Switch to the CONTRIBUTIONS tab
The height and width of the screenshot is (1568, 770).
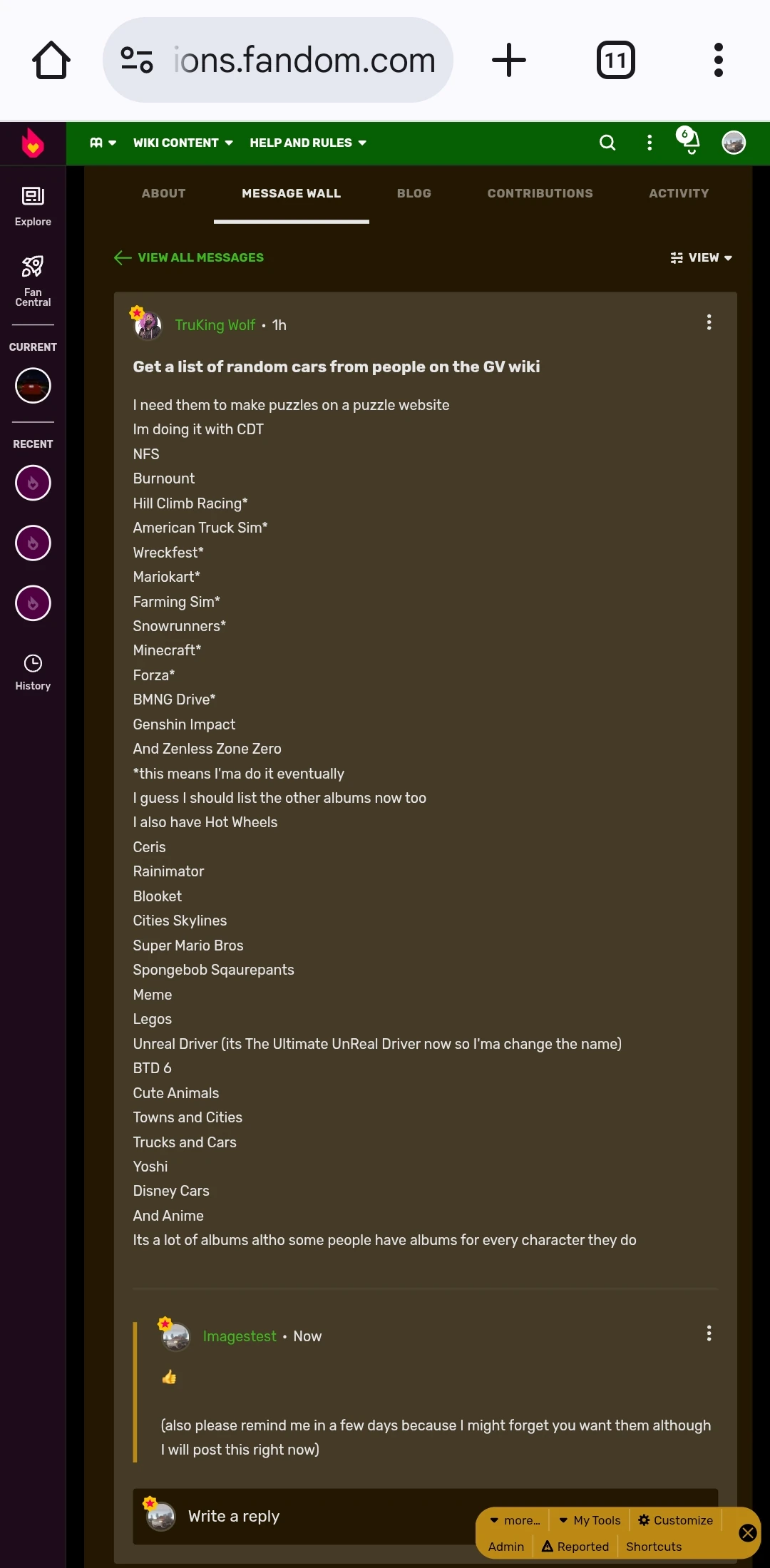click(x=540, y=193)
